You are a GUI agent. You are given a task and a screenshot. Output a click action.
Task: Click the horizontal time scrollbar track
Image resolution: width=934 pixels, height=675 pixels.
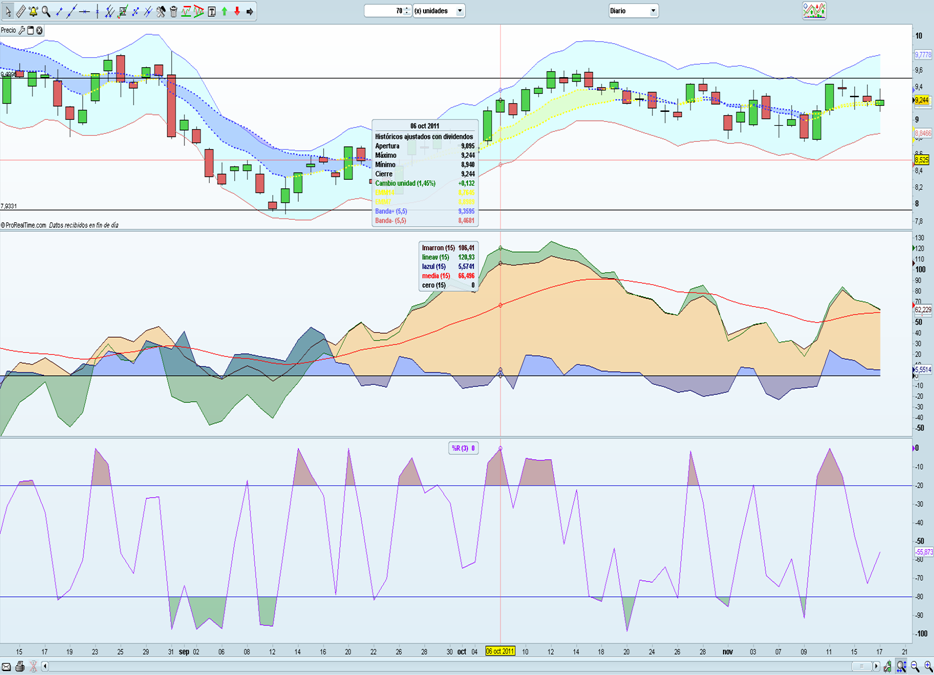click(x=450, y=666)
